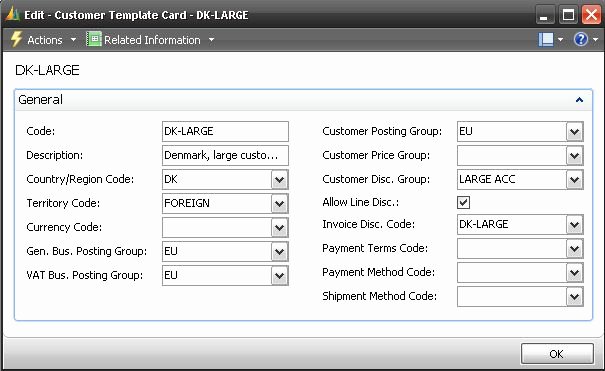Viewport: 605px width, 371px height.
Task: Expand the customize layout dropdown arrow
Action: [x=560, y=39]
